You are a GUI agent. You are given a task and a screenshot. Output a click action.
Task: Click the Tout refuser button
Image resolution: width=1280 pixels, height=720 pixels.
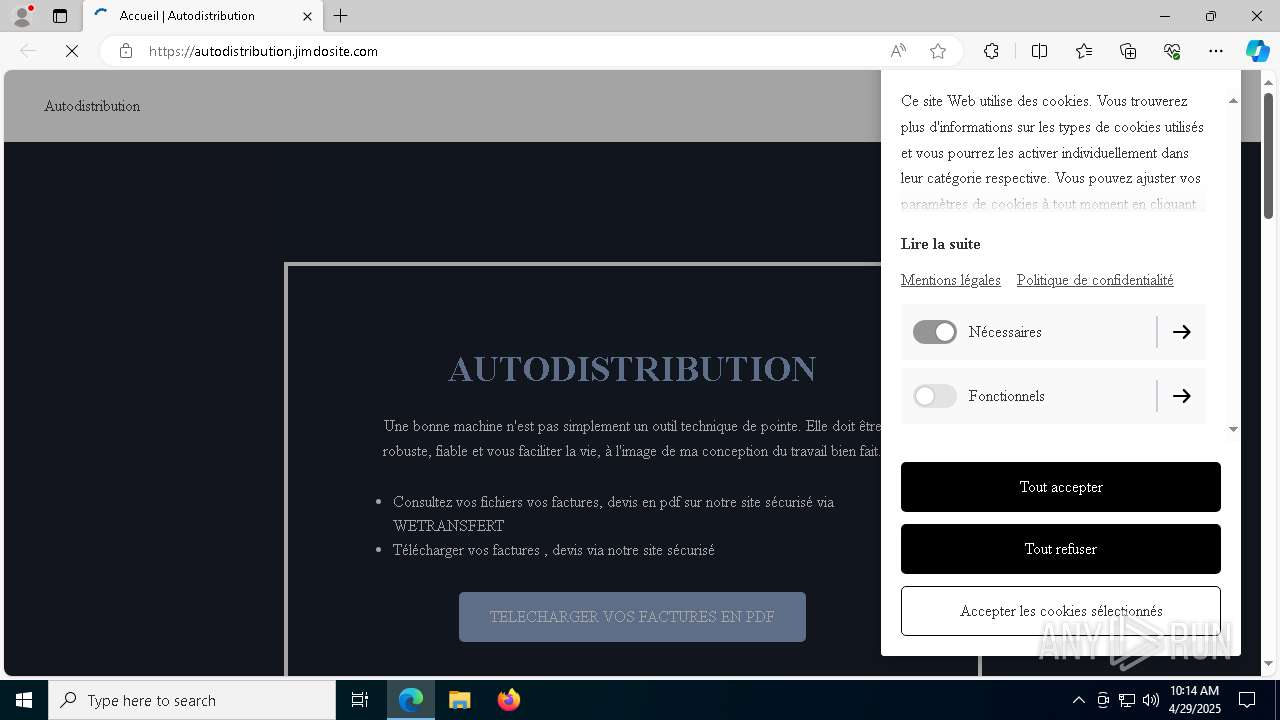[x=1061, y=549]
